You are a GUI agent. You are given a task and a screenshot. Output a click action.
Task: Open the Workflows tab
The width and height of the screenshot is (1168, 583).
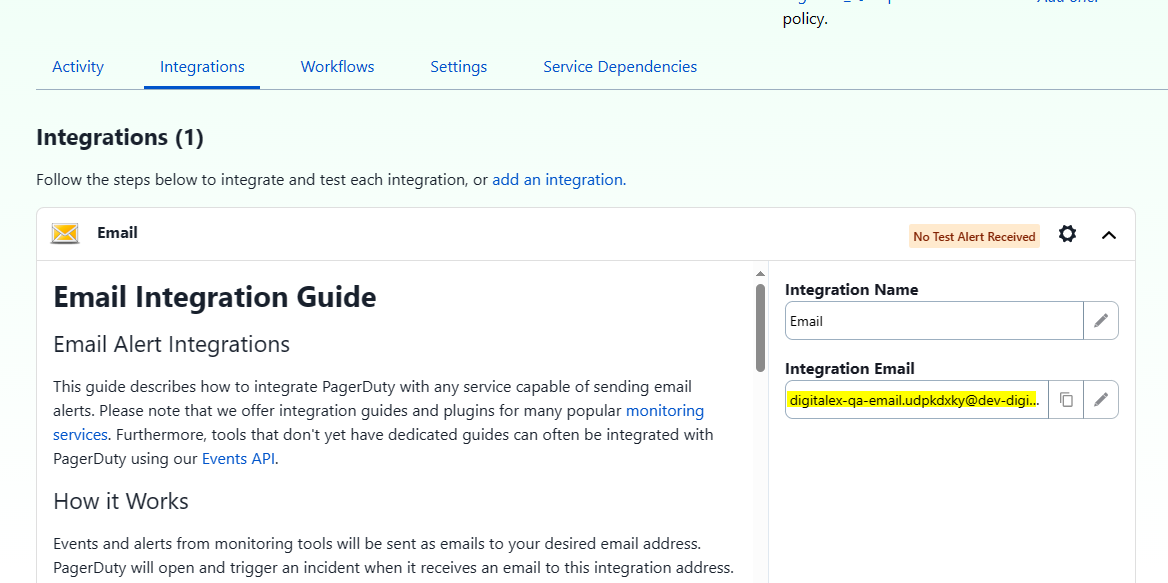[x=337, y=67]
